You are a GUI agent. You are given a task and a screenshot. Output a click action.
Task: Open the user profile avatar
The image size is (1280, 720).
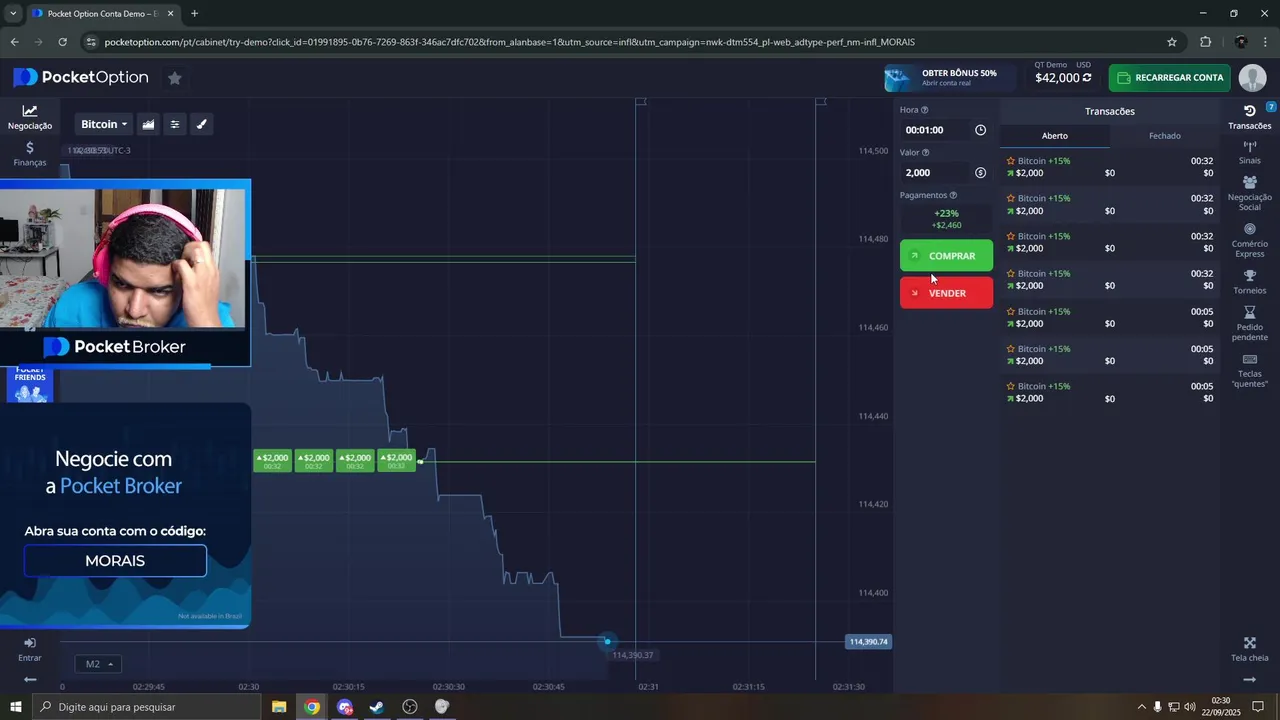pos(1252,78)
